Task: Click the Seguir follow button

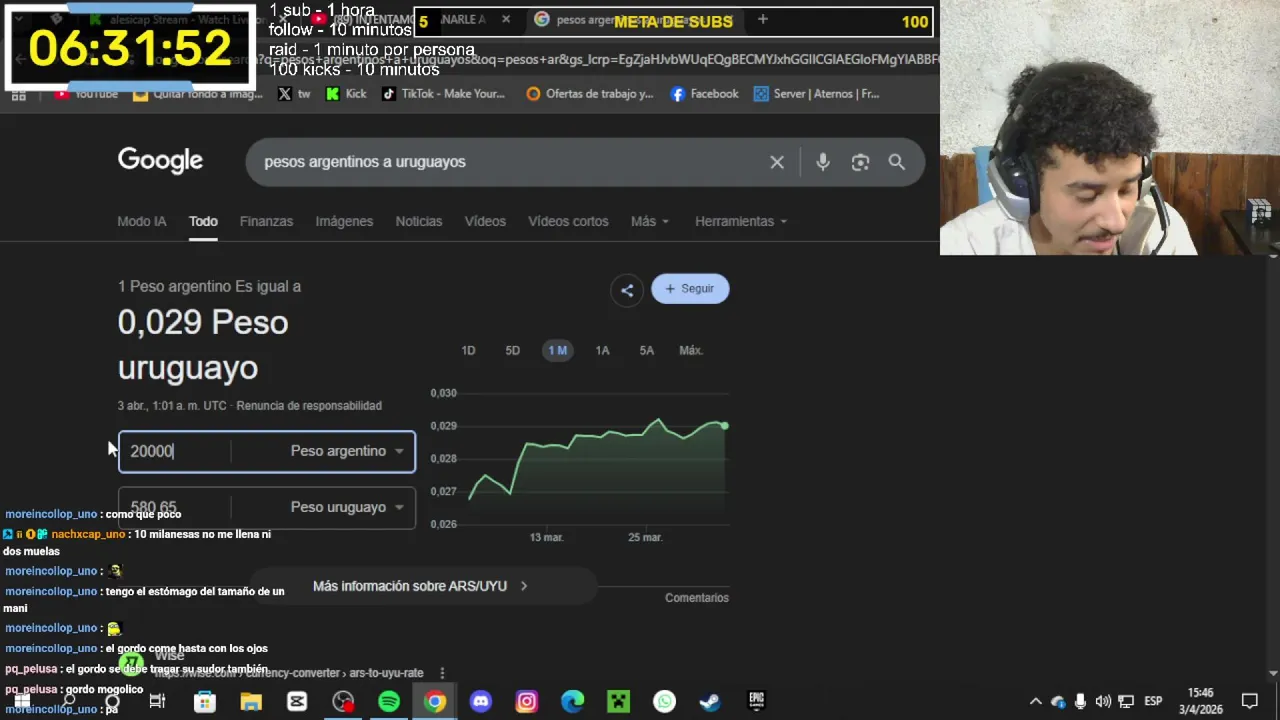Action: pyautogui.click(x=690, y=289)
